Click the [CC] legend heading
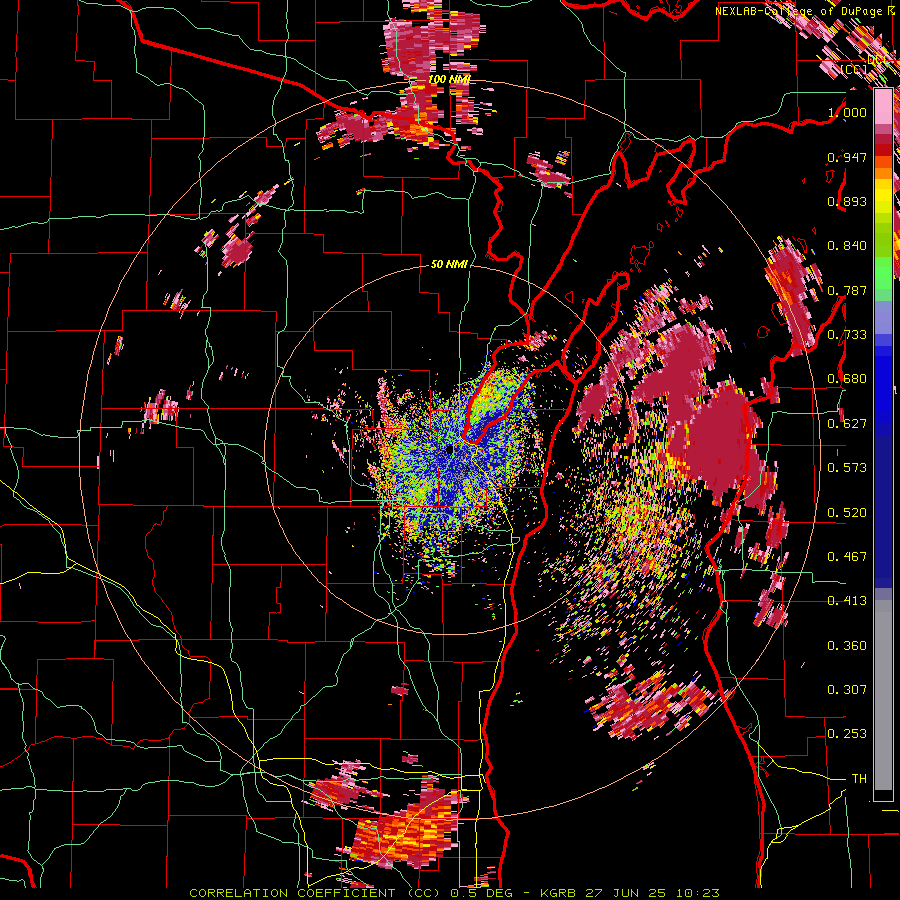Viewport: 900px width, 900px height. (x=853, y=69)
